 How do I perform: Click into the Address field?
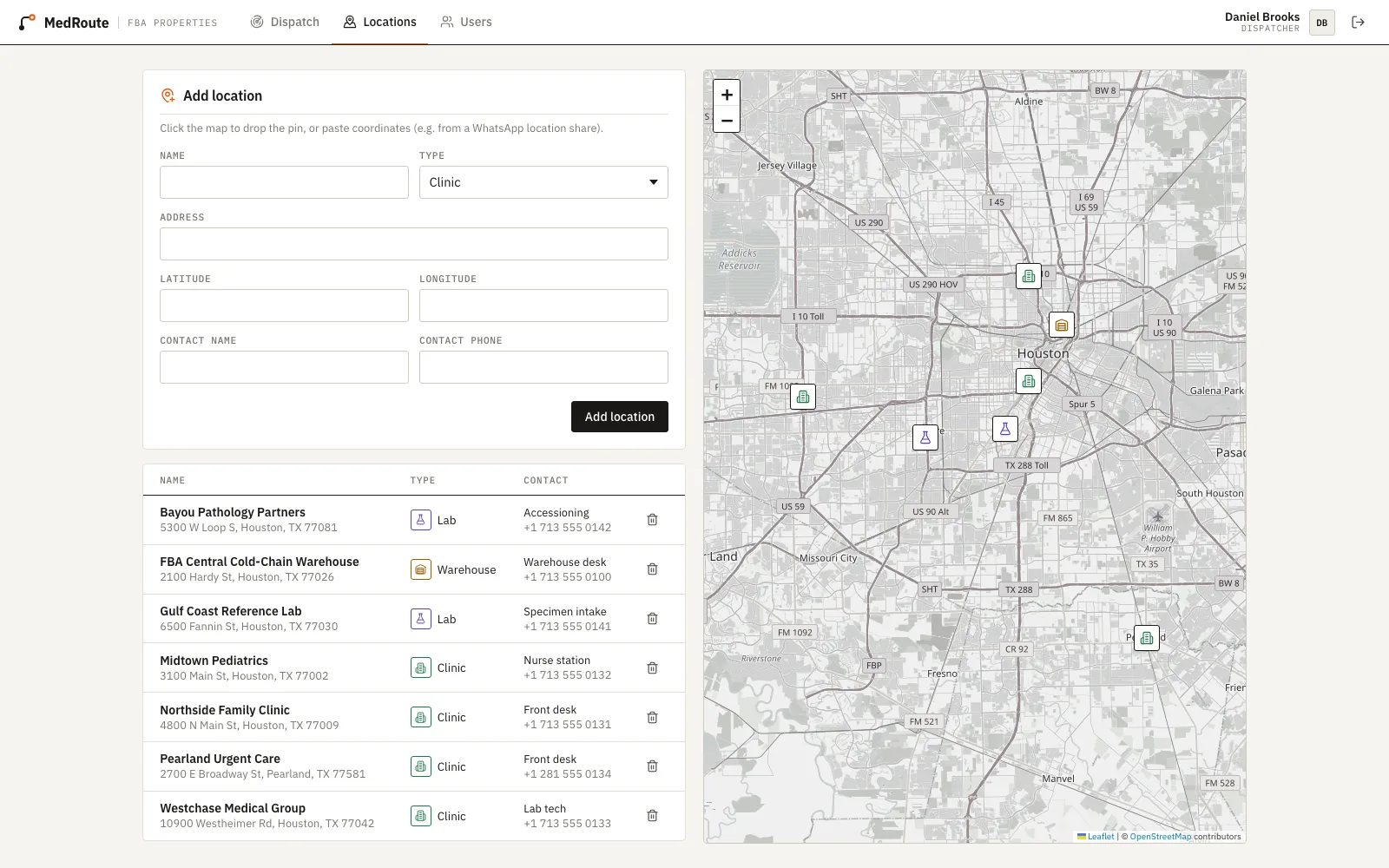click(414, 244)
